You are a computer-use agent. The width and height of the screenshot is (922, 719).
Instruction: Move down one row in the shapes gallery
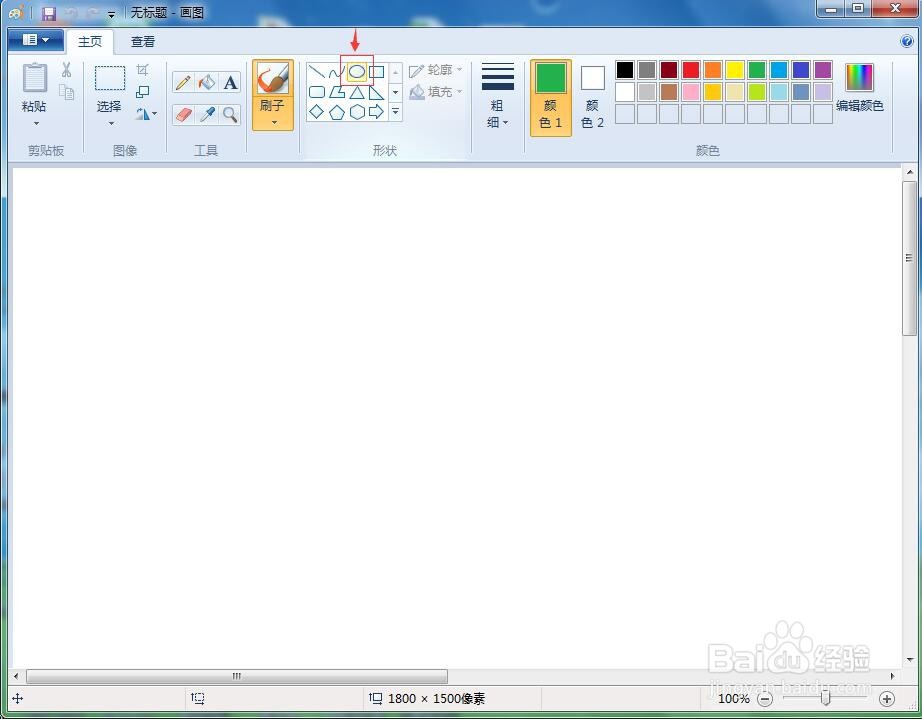pyautogui.click(x=395, y=92)
